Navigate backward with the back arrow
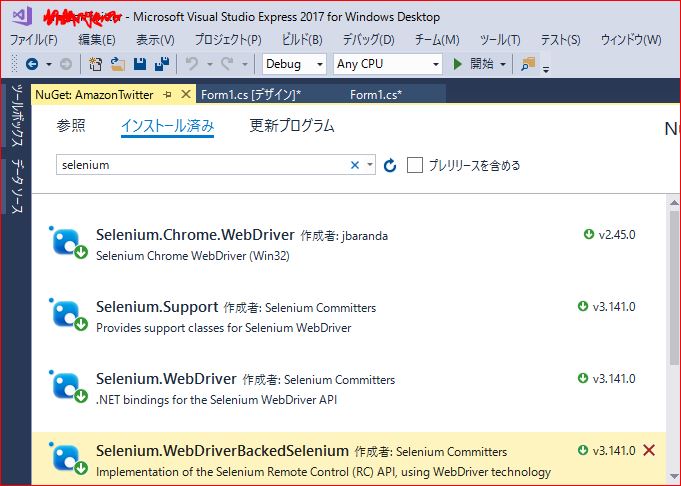681x486 pixels. click(x=32, y=64)
